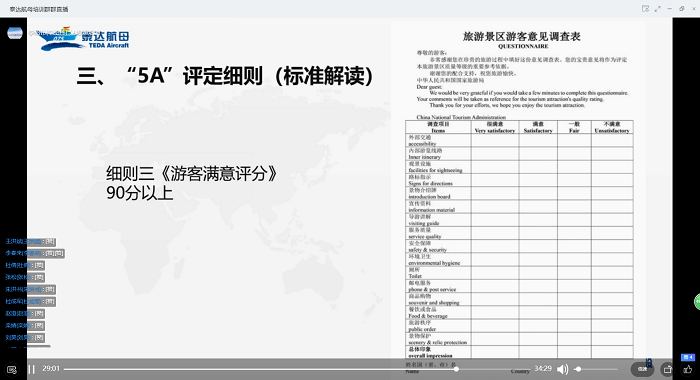Open the playback speed (倍速) button
This screenshot has width=700, height=380.
point(642,369)
